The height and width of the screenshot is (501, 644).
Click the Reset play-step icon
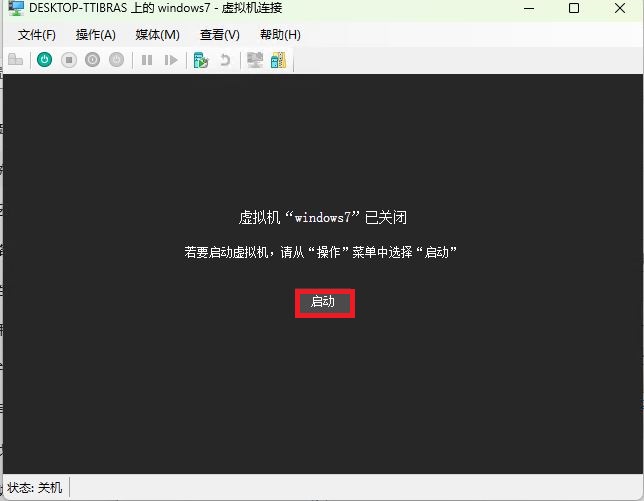coord(171,60)
